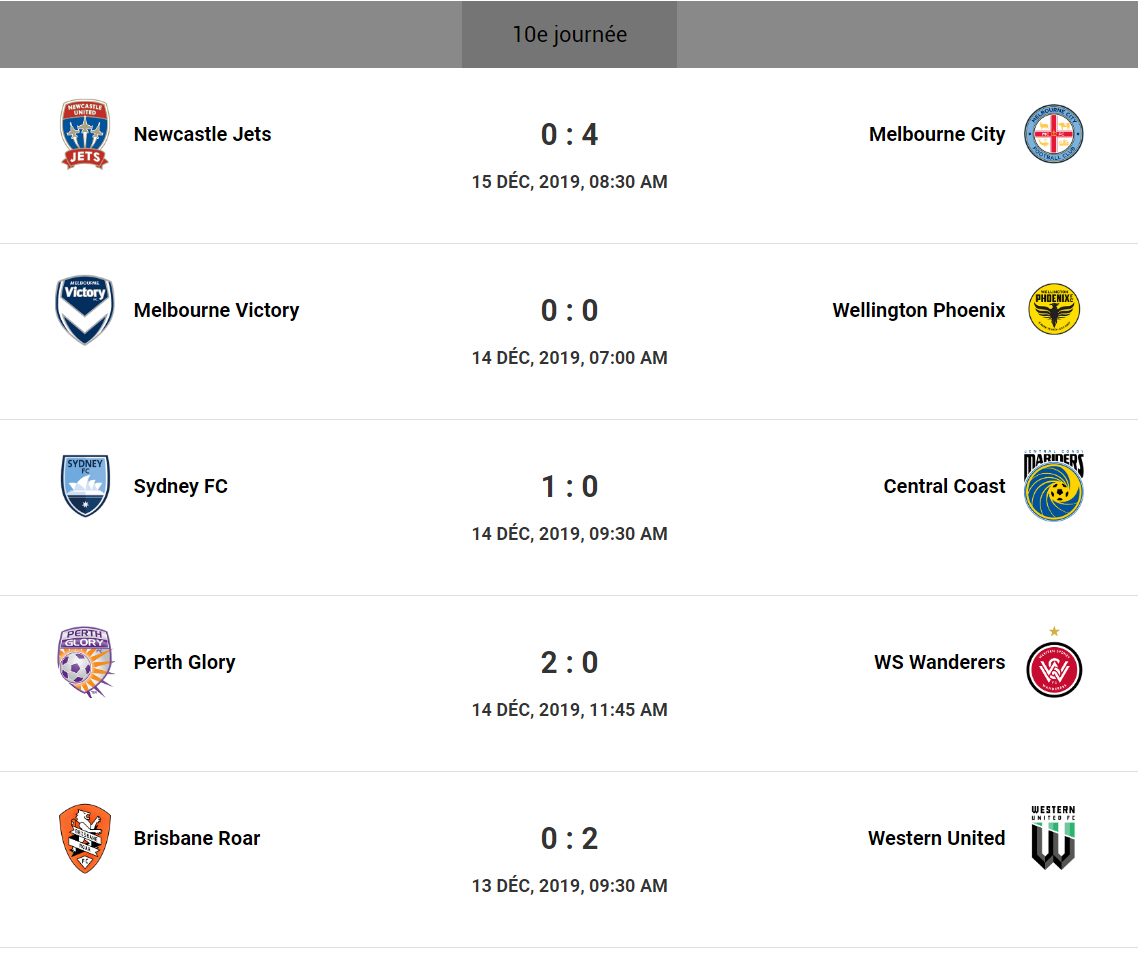The image size is (1138, 959).
Task: Select the Sydney FC shield logo
Action: click(85, 486)
